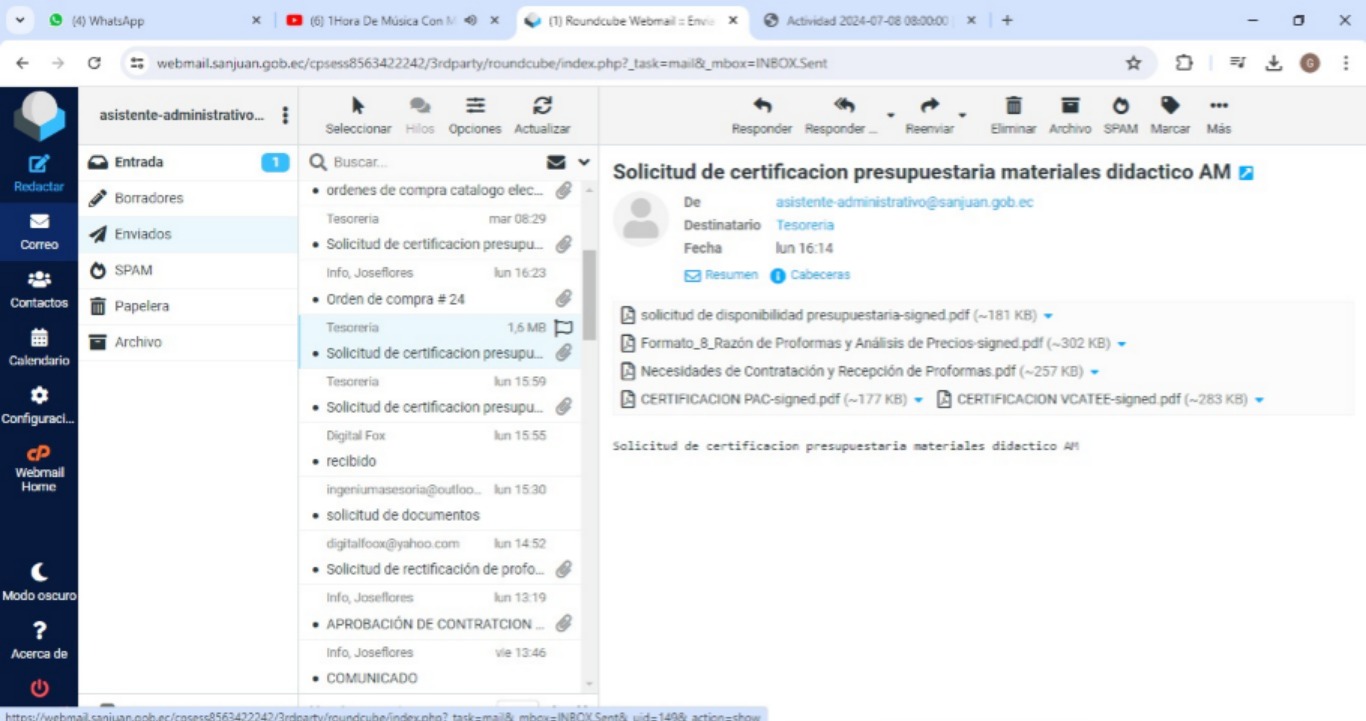Click the Responder reply icon

[x=761, y=106]
